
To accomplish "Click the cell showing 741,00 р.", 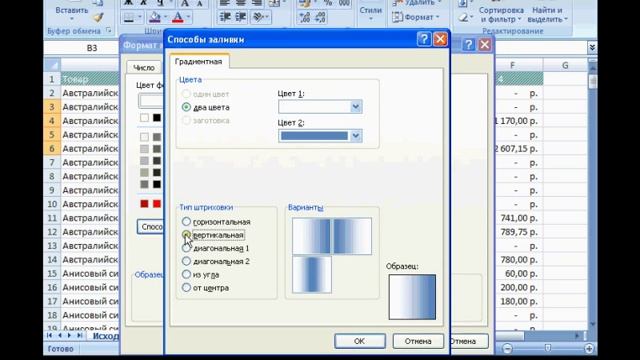I will 518,218.
